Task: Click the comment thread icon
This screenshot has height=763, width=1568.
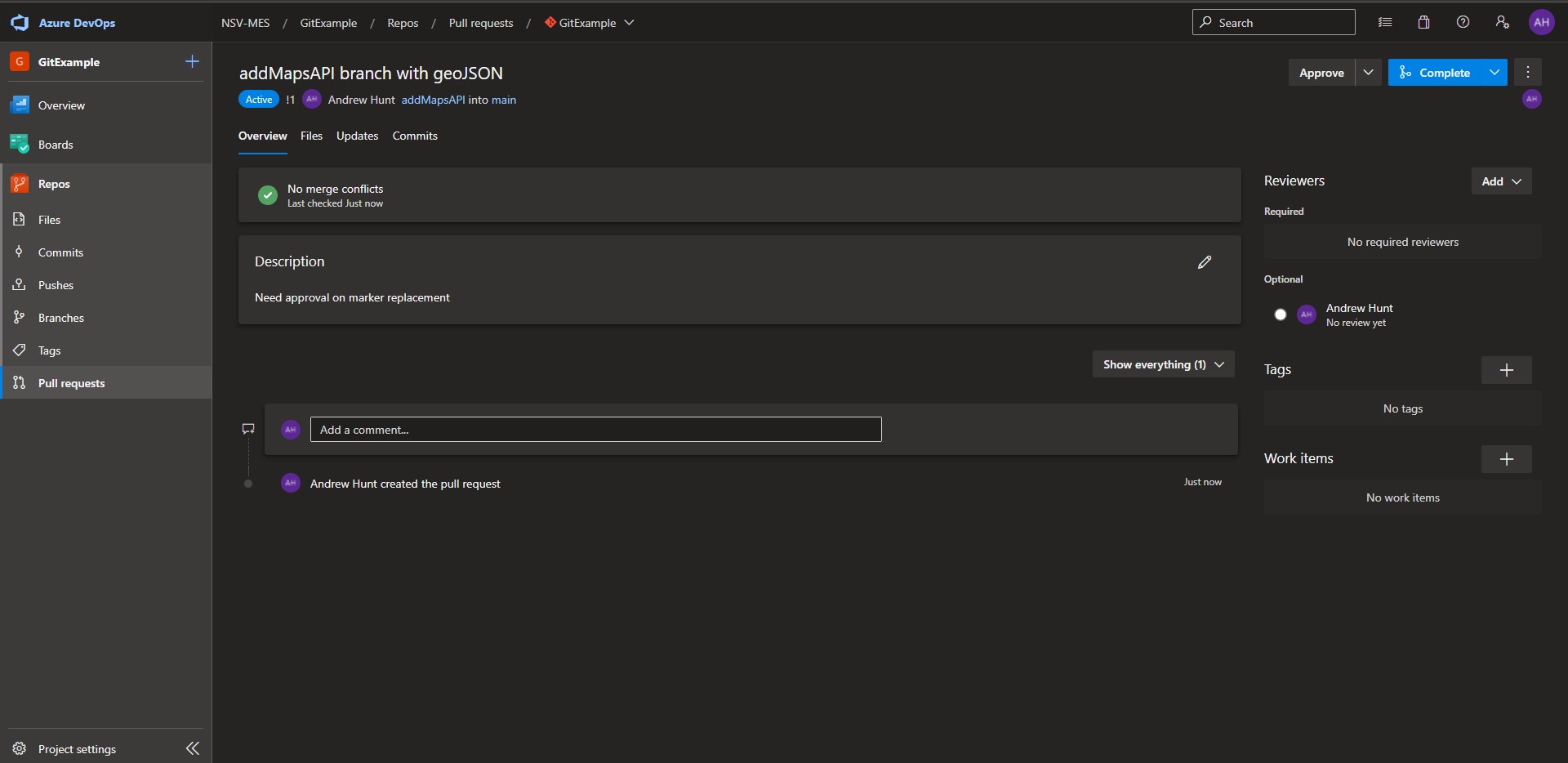Action: 248,429
